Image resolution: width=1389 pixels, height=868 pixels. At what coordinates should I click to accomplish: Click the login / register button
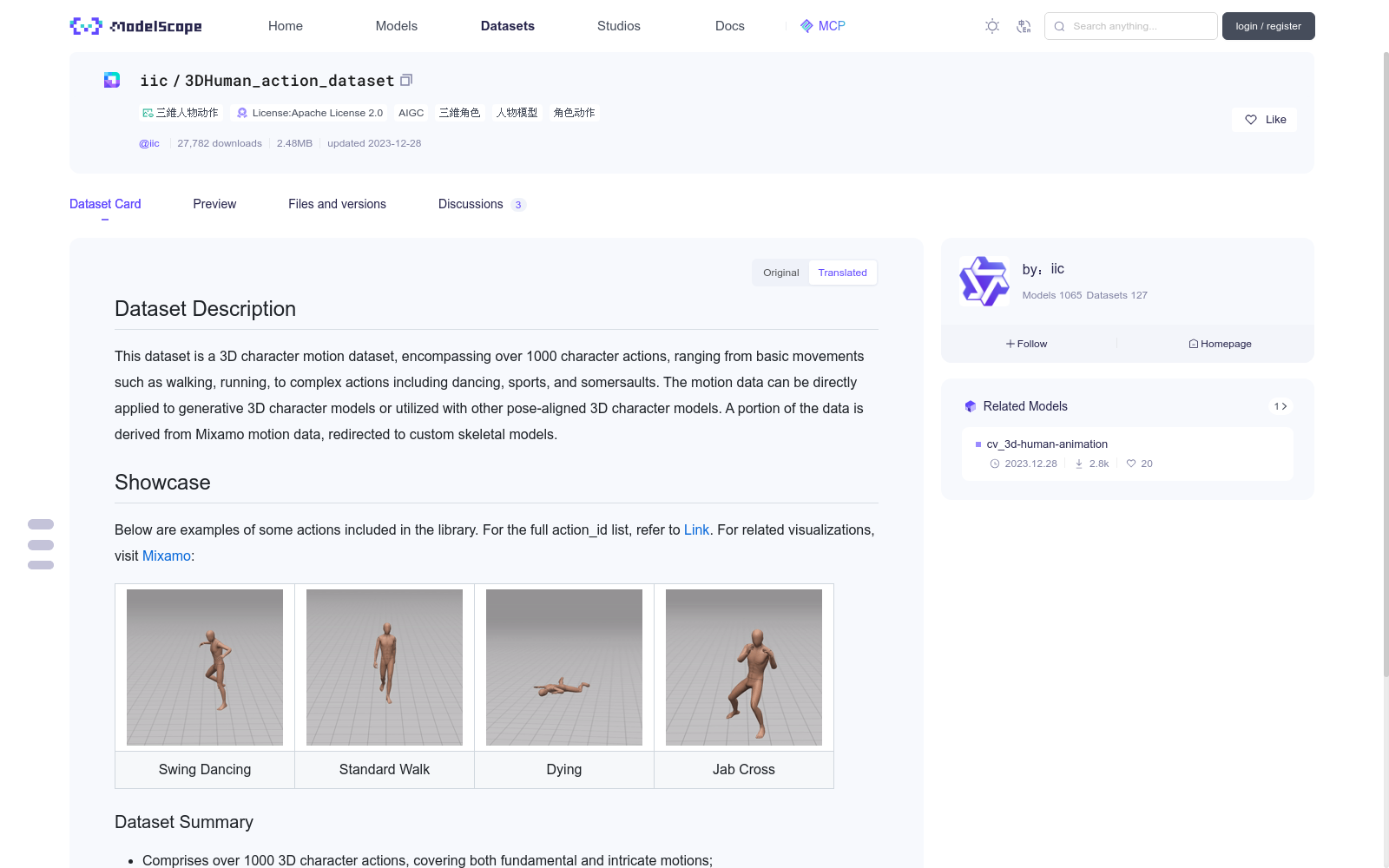[1268, 26]
